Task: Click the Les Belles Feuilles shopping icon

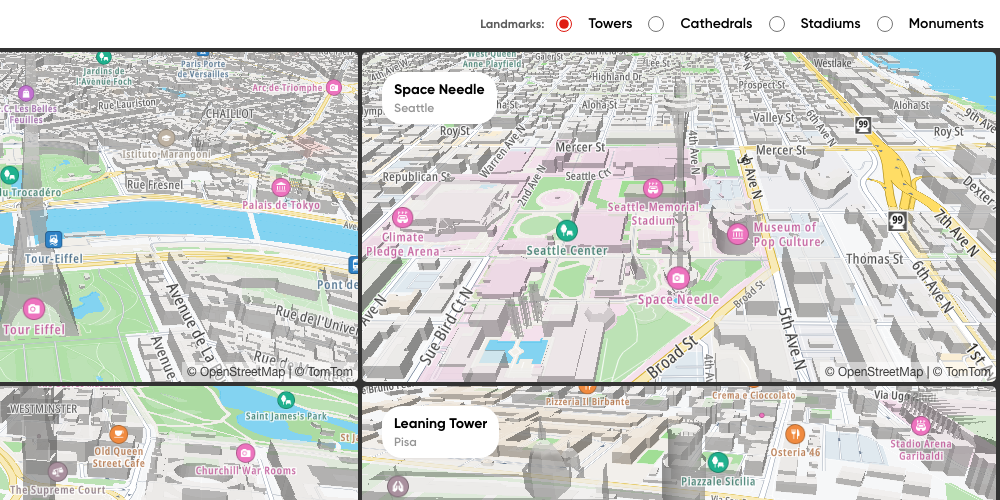Action: coord(26,94)
